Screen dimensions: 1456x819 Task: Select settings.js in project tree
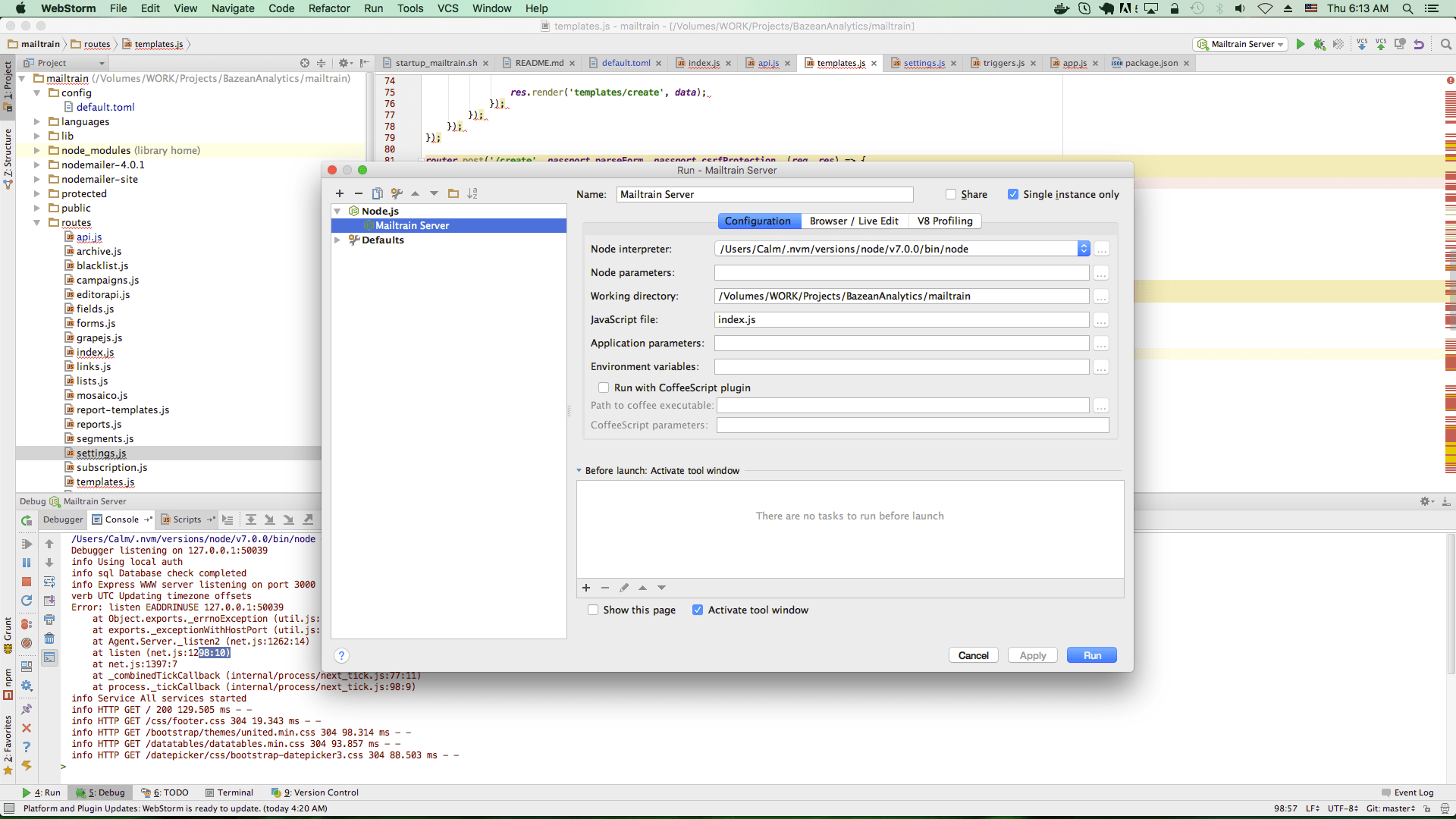click(101, 453)
